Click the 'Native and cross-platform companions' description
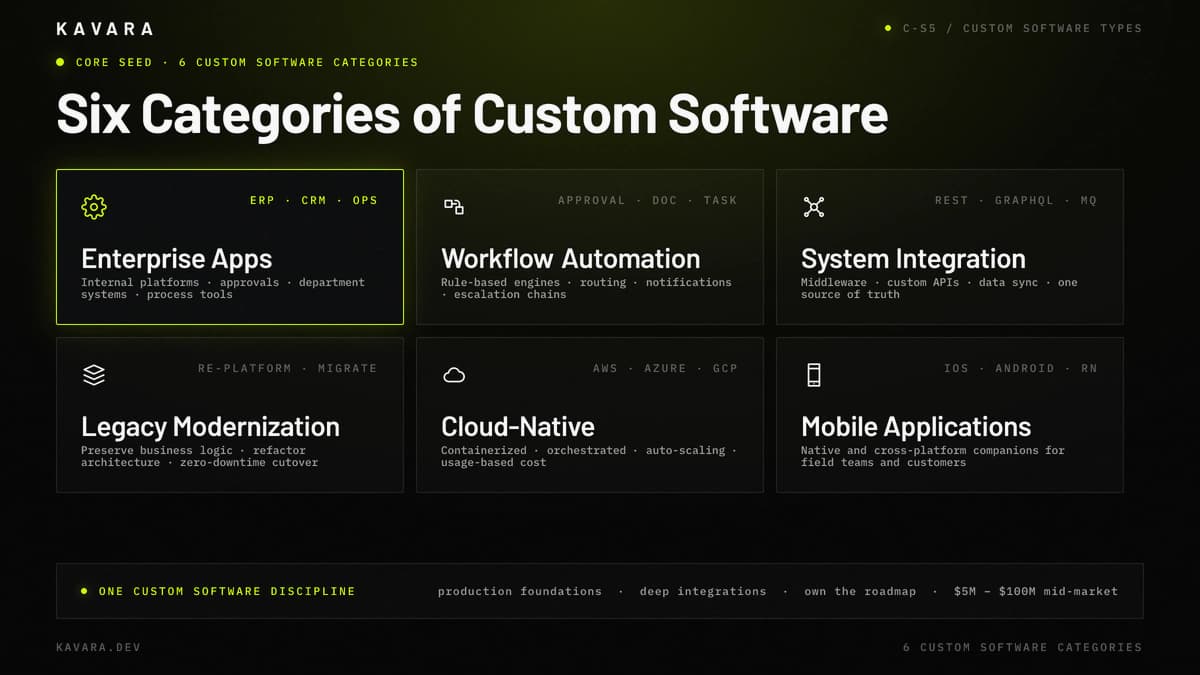Viewport: 1200px width, 675px height. coord(933,456)
